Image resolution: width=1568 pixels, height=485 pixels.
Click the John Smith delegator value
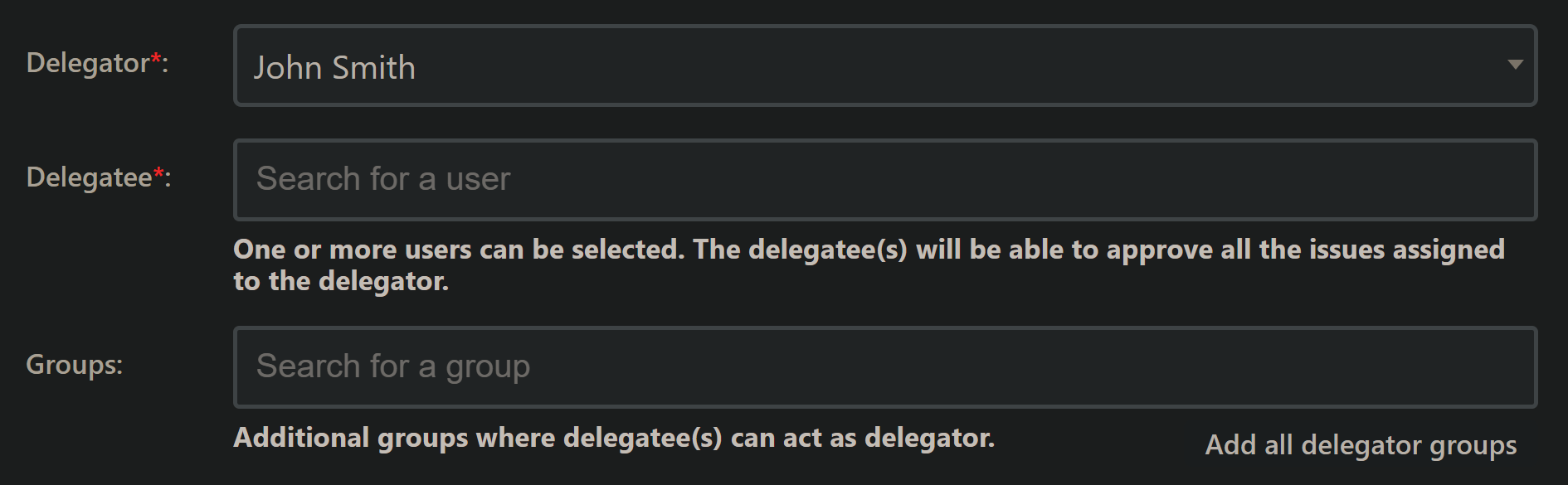(x=334, y=67)
